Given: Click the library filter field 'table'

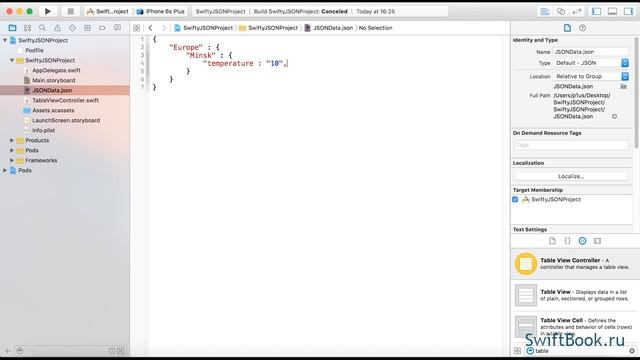Looking at the screenshot, I should click(x=582, y=351).
